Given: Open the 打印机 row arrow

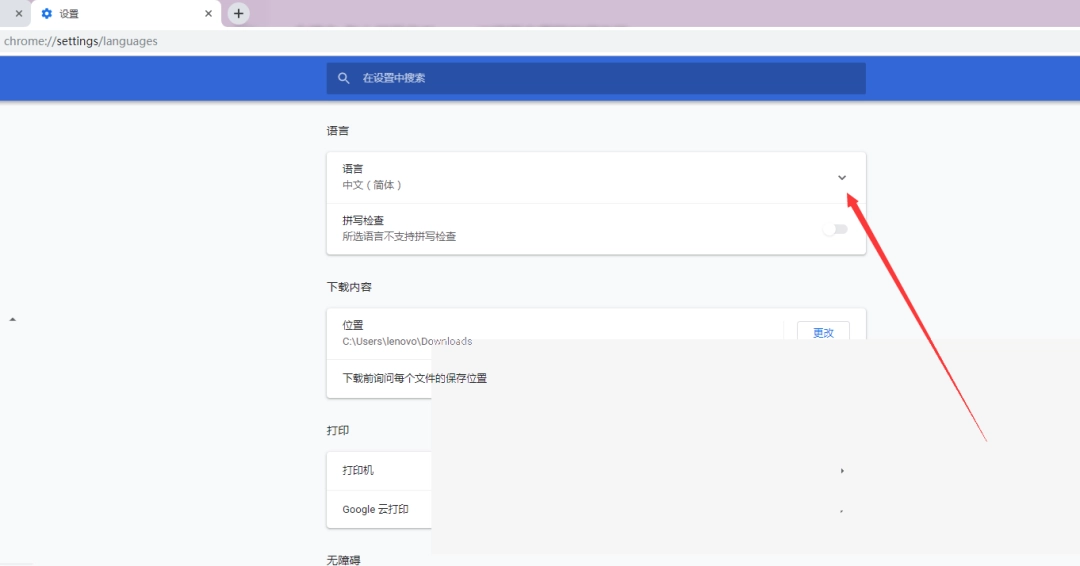Looking at the screenshot, I should tap(842, 471).
